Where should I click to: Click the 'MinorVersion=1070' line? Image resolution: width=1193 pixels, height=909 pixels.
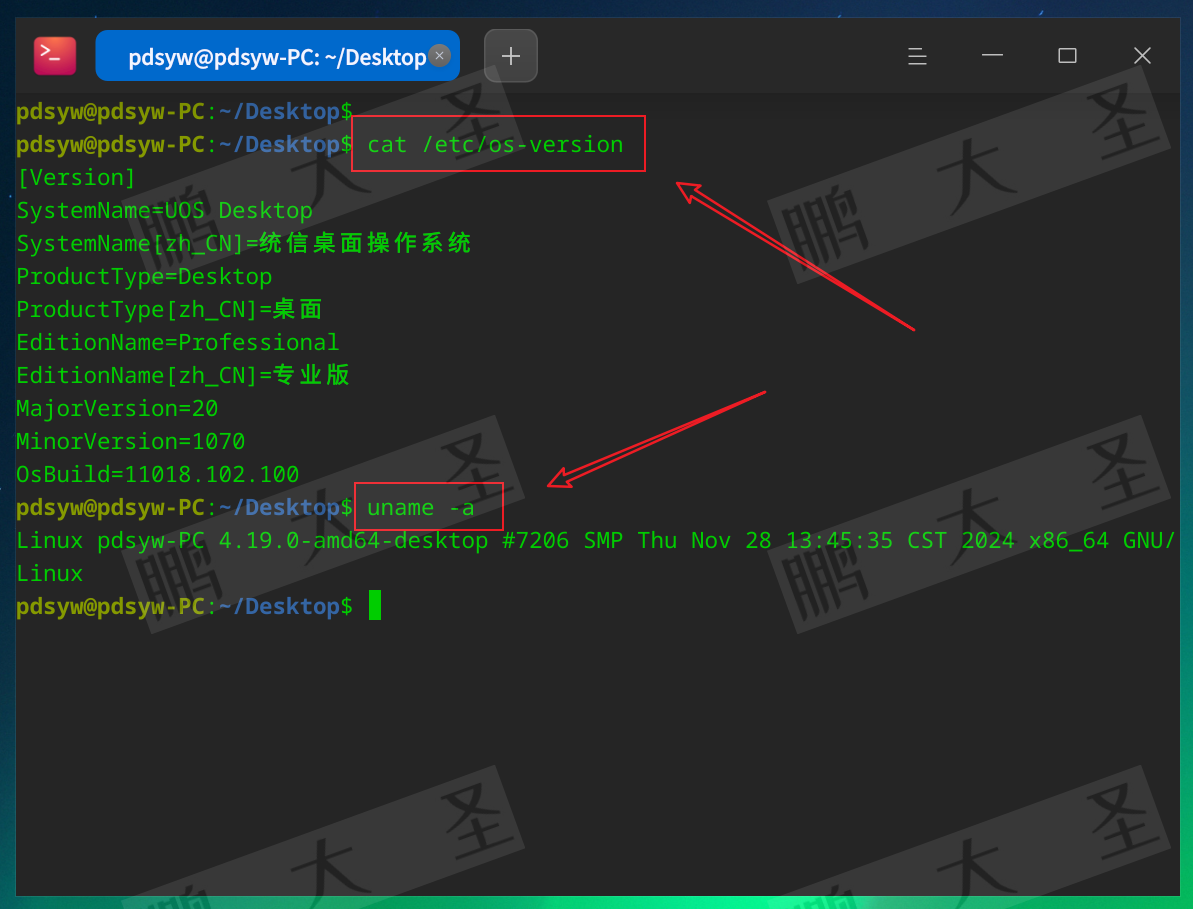point(131,441)
